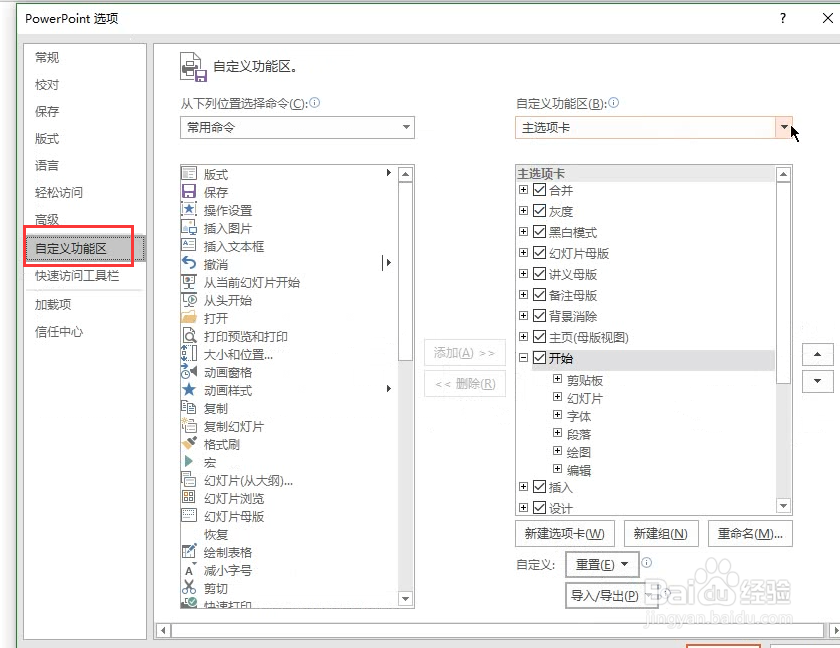Viewport: 840px width, 648px height.
Task: Open the 常用命令 dropdown
Action: click(297, 127)
